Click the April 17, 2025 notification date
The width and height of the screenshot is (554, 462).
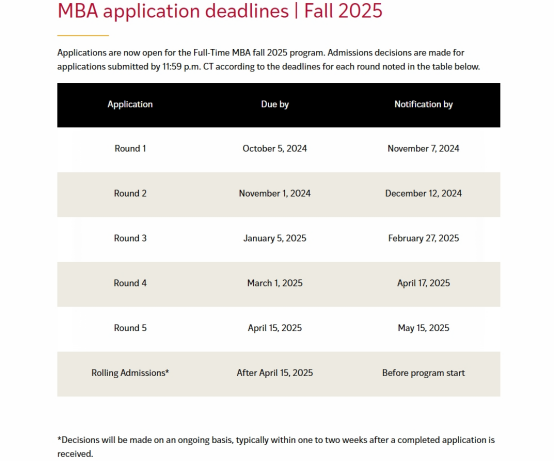coord(423,283)
